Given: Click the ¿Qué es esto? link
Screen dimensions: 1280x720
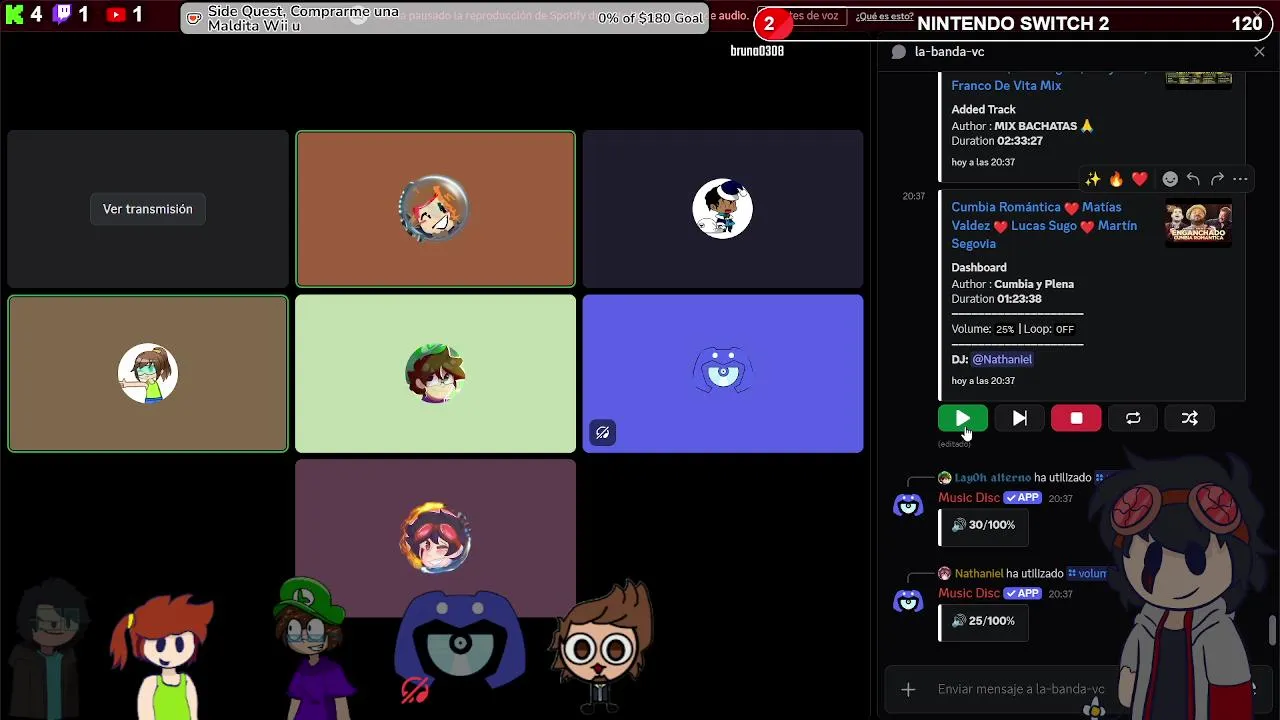Looking at the screenshot, I should tap(884, 16).
